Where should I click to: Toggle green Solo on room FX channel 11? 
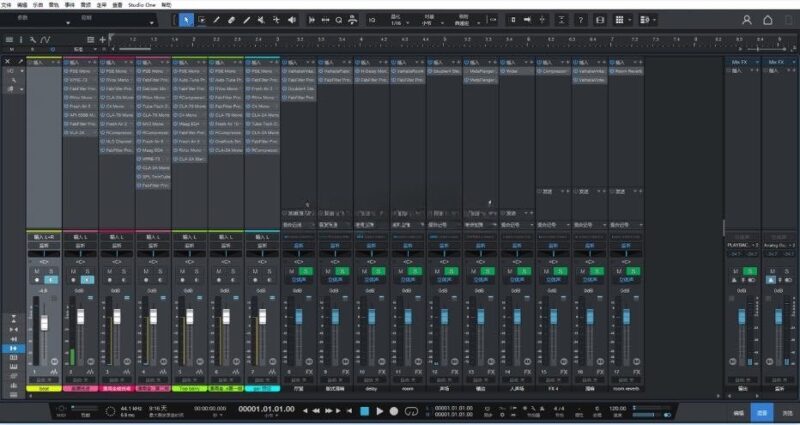[x=414, y=271]
